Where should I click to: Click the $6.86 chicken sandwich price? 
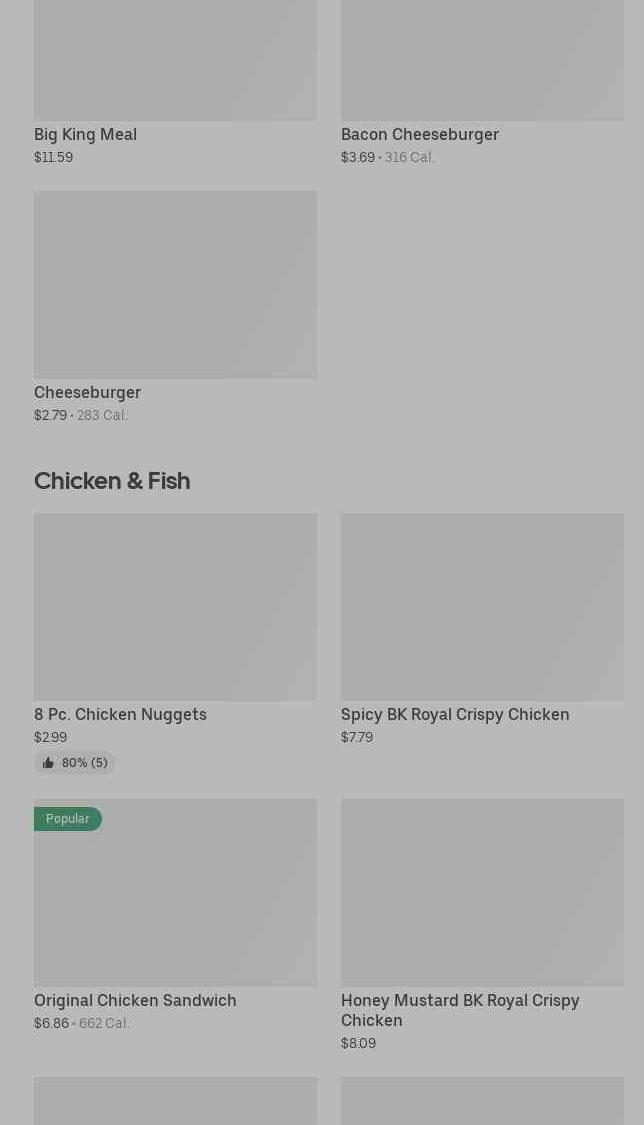(51, 1023)
